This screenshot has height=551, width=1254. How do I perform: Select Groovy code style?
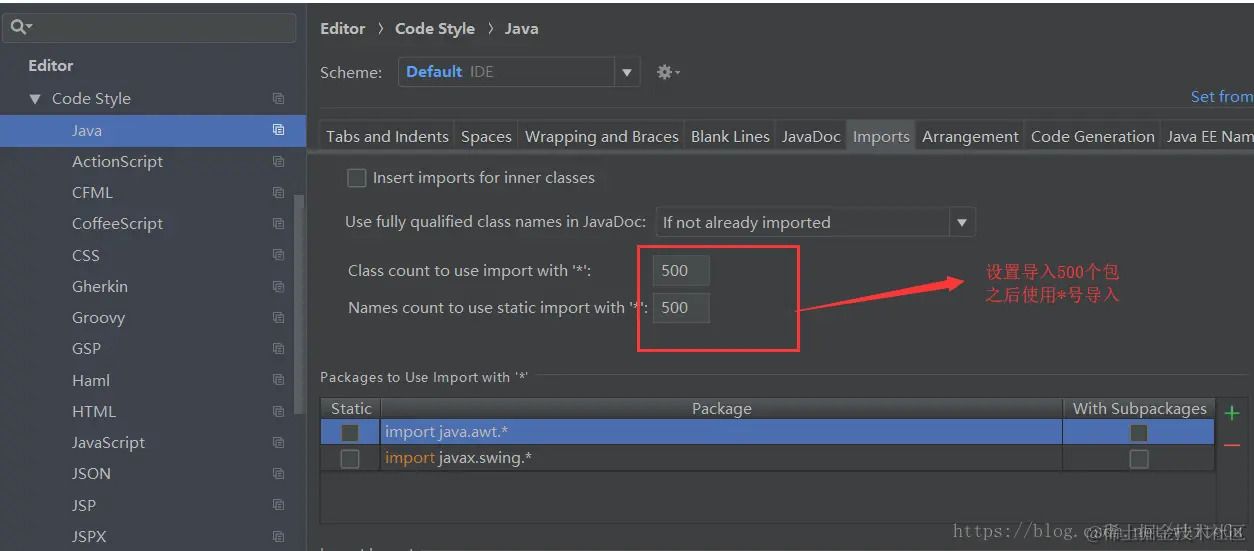[98, 318]
